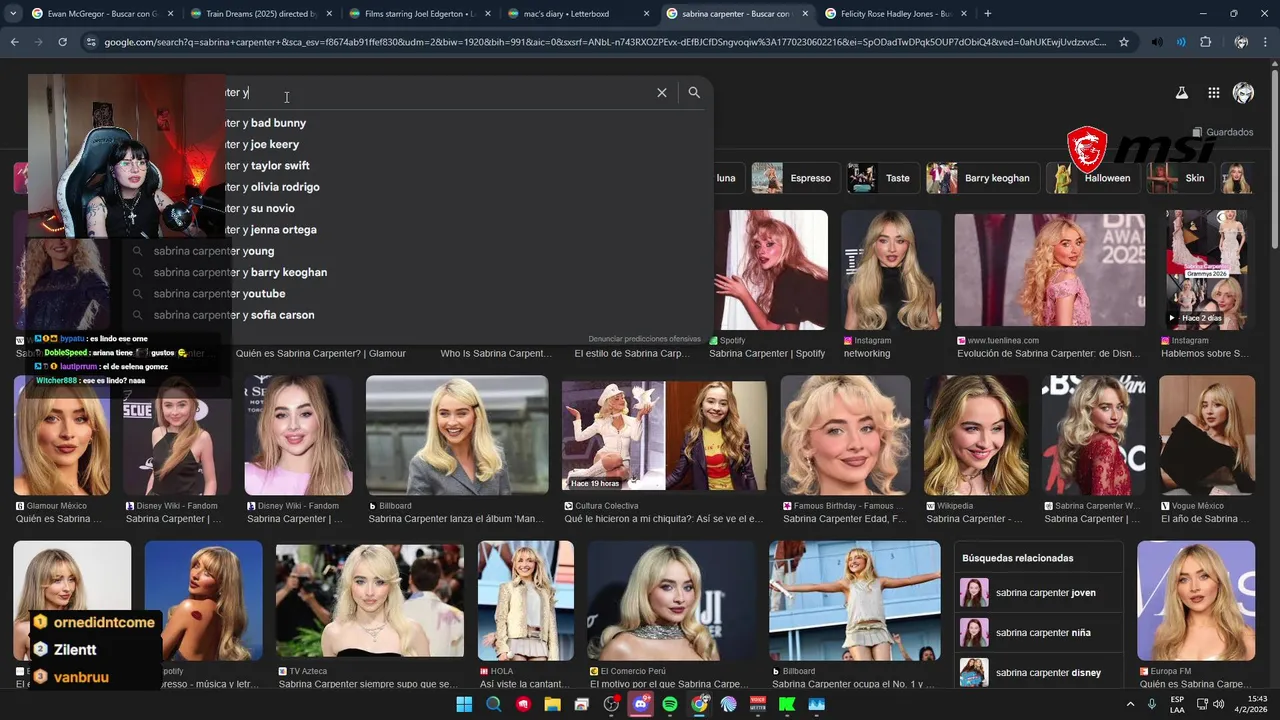Viewport: 1280px width, 720px height.
Task: Switch to mac's diary Letterboxd tab
Action: pyautogui.click(x=577, y=14)
